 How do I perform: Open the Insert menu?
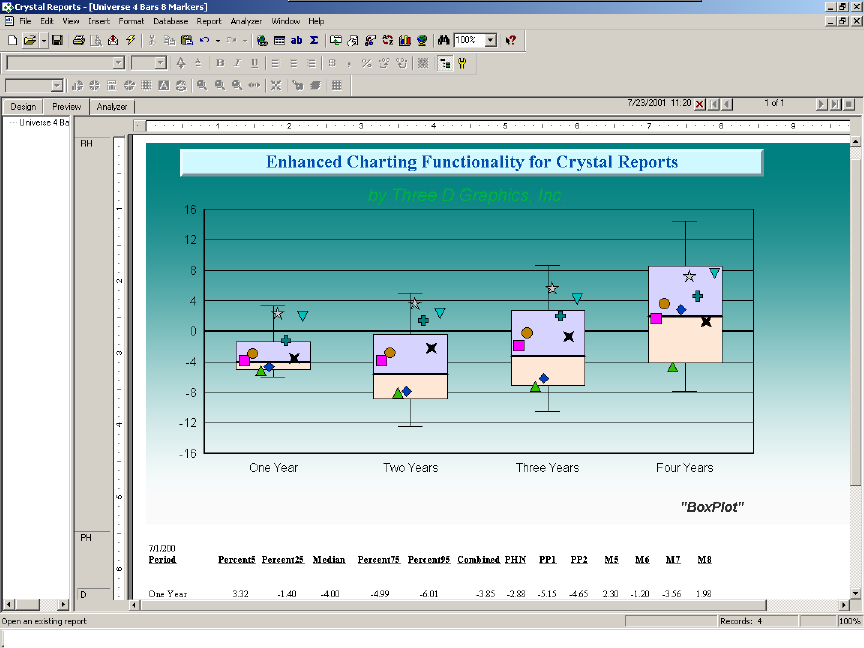[99, 21]
